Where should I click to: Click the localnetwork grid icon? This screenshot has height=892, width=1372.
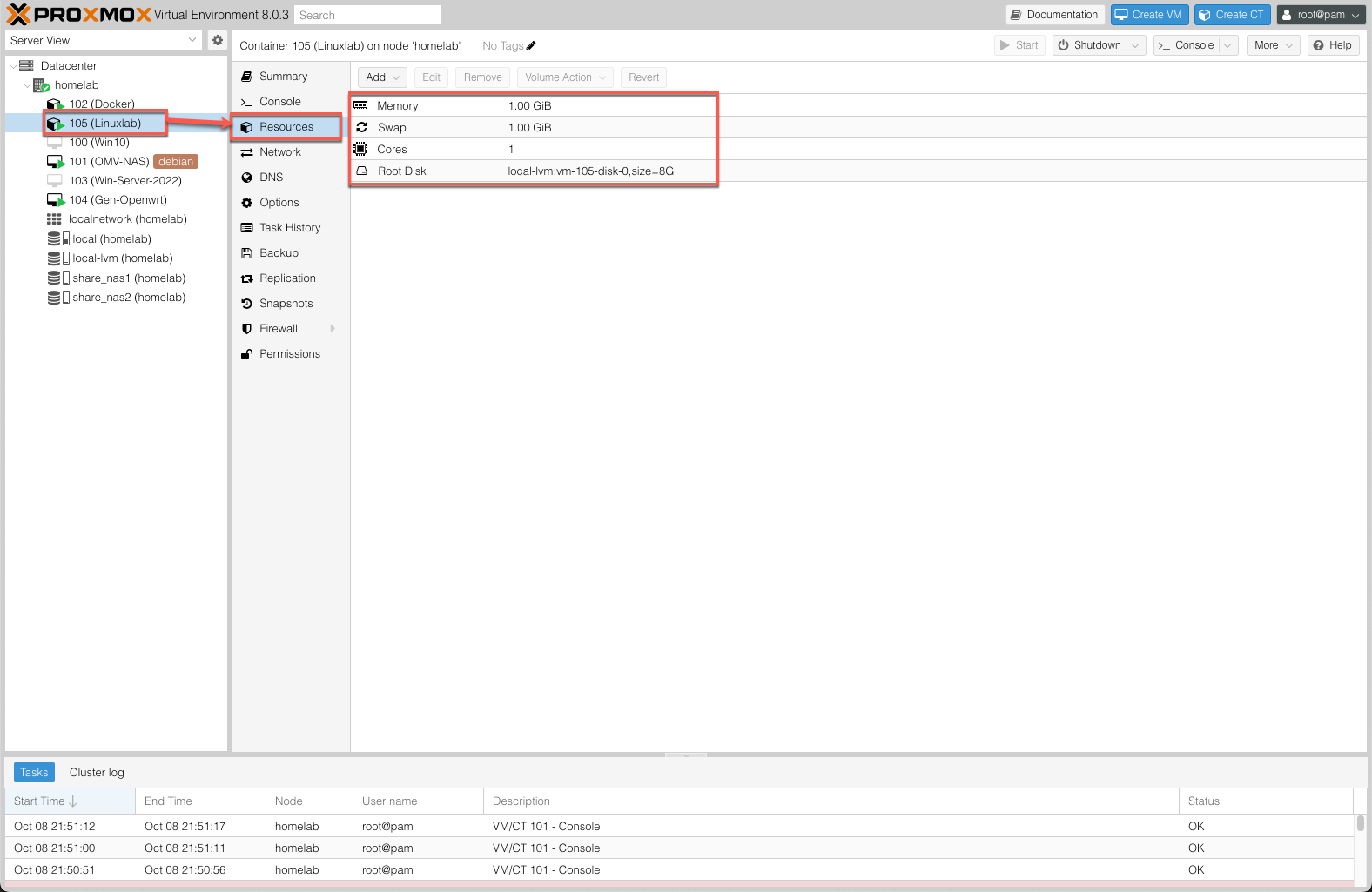point(54,219)
